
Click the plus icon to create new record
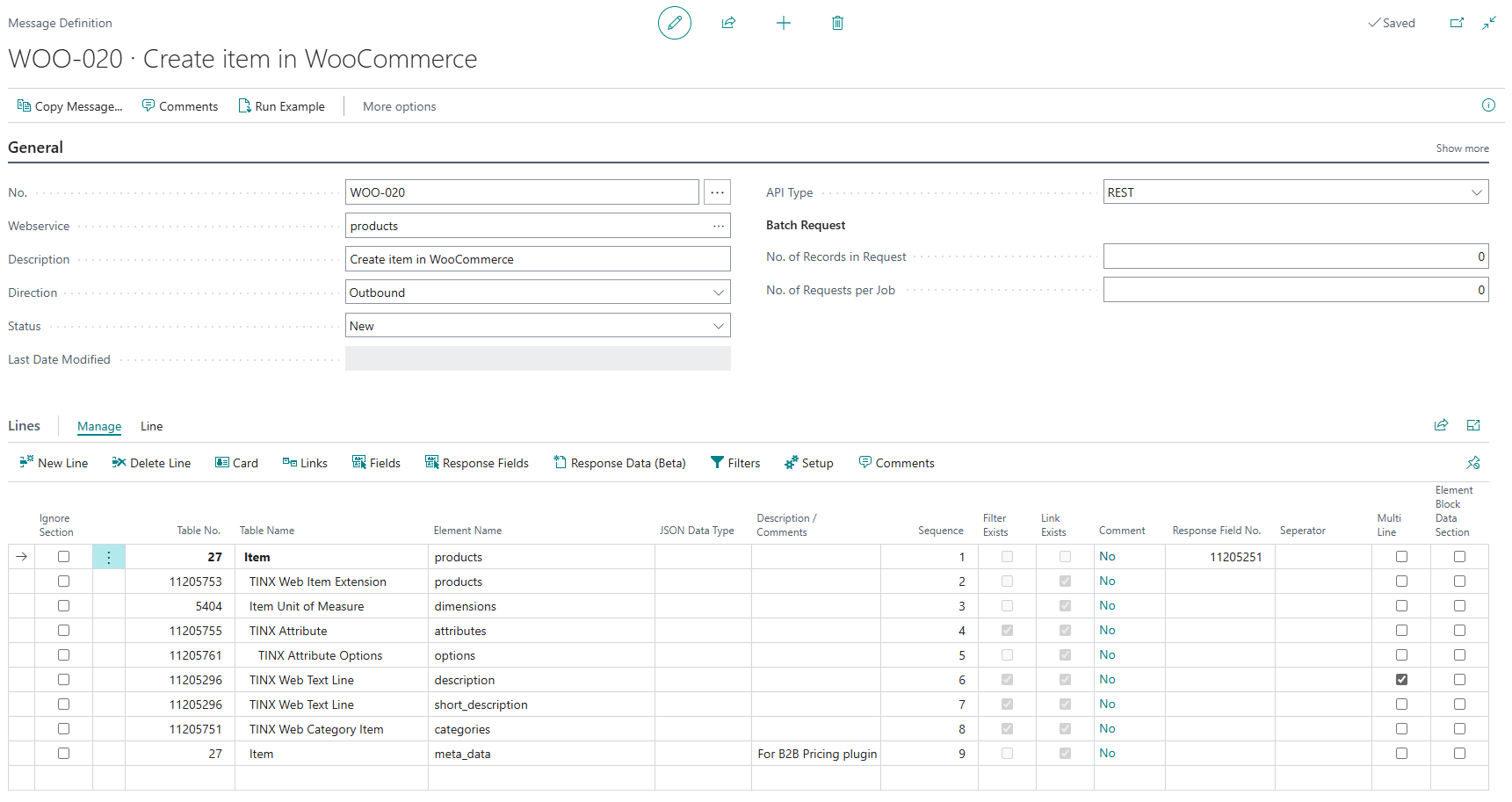pos(784,23)
